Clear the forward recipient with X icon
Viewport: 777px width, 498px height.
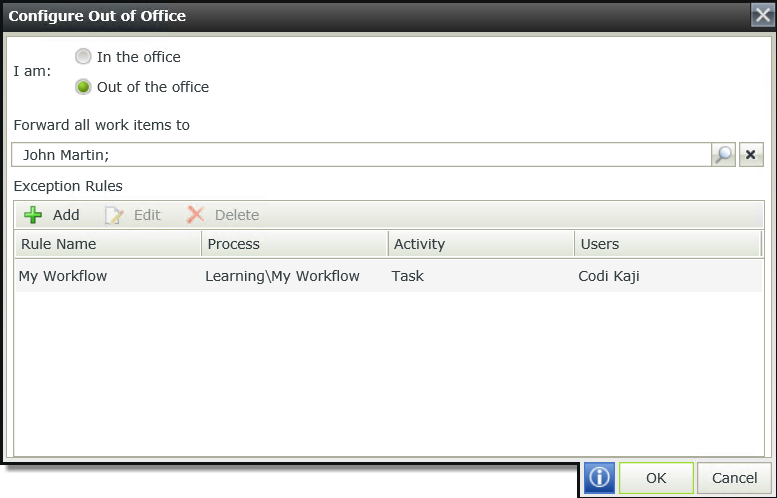point(751,155)
